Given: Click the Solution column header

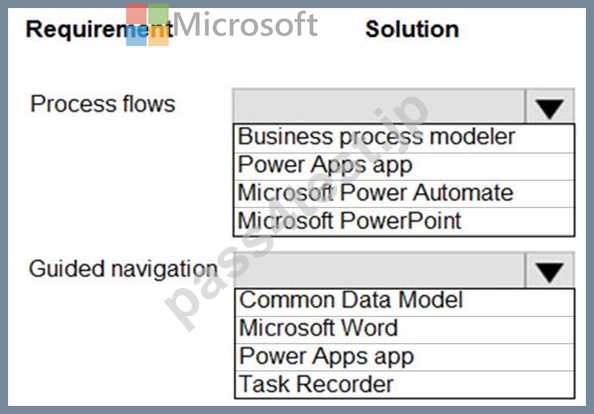Looking at the screenshot, I should 412,29.
